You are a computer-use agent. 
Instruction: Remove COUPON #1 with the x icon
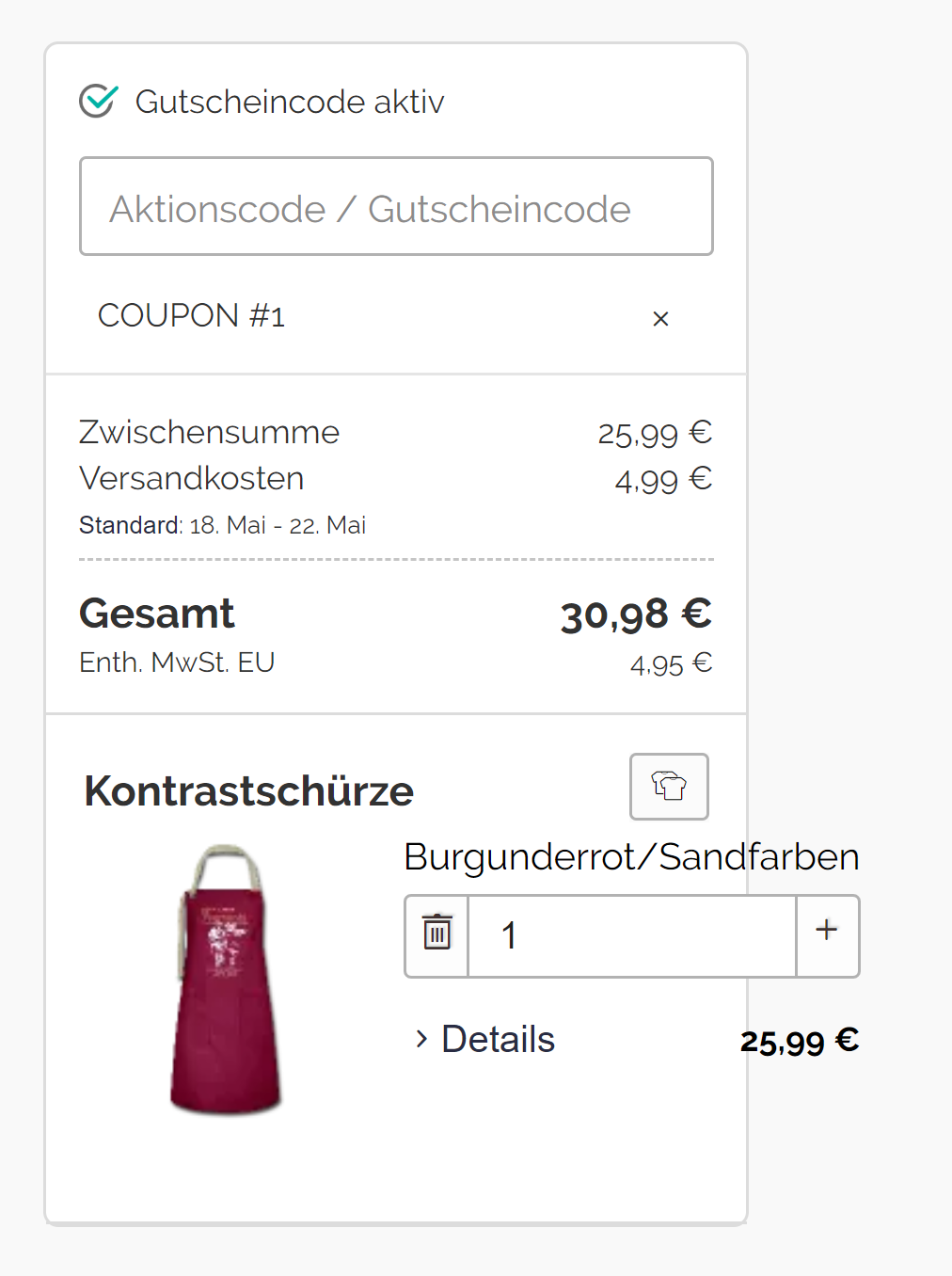(x=660, y=319)
